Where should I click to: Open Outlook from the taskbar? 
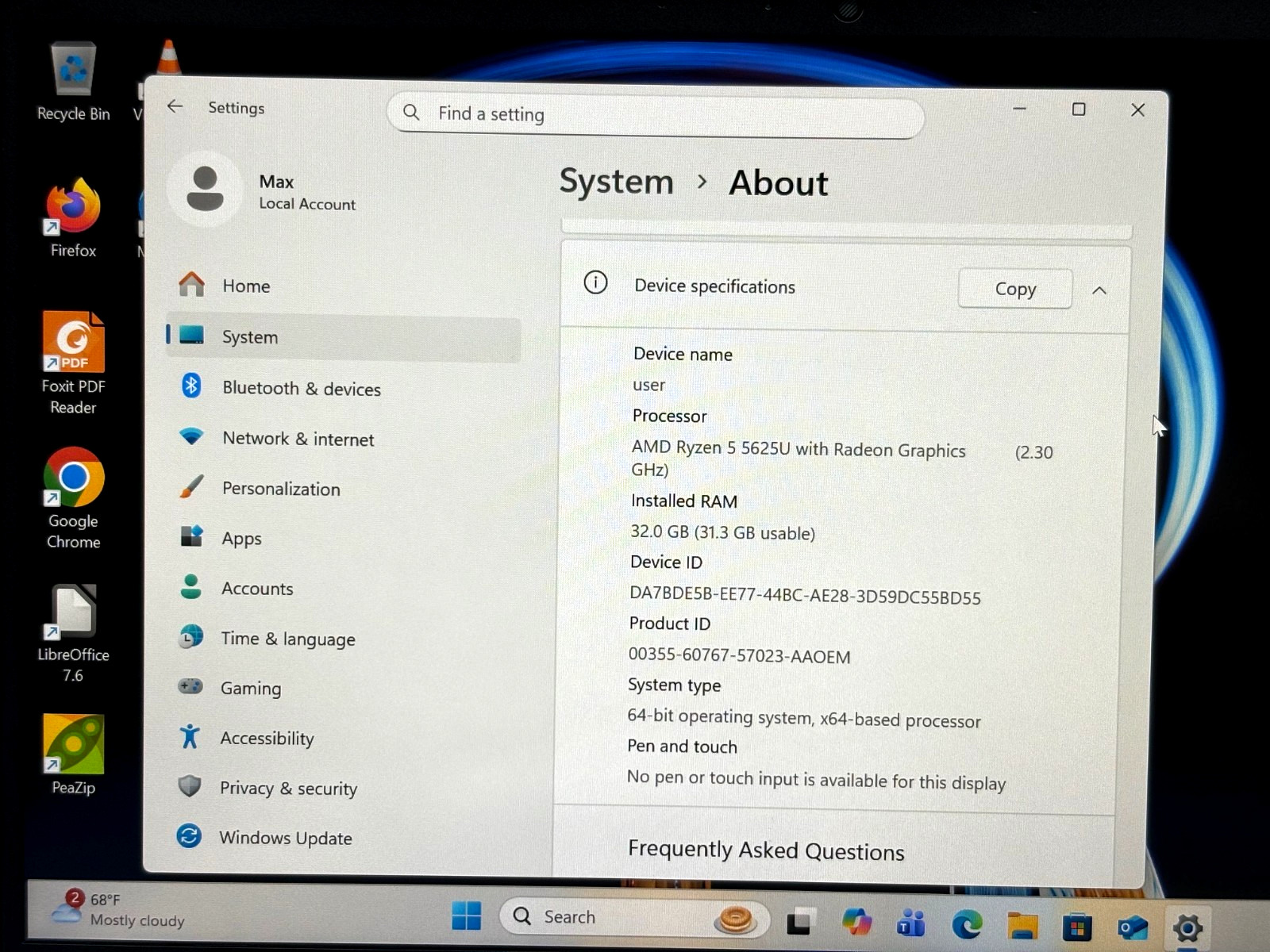1133,927
